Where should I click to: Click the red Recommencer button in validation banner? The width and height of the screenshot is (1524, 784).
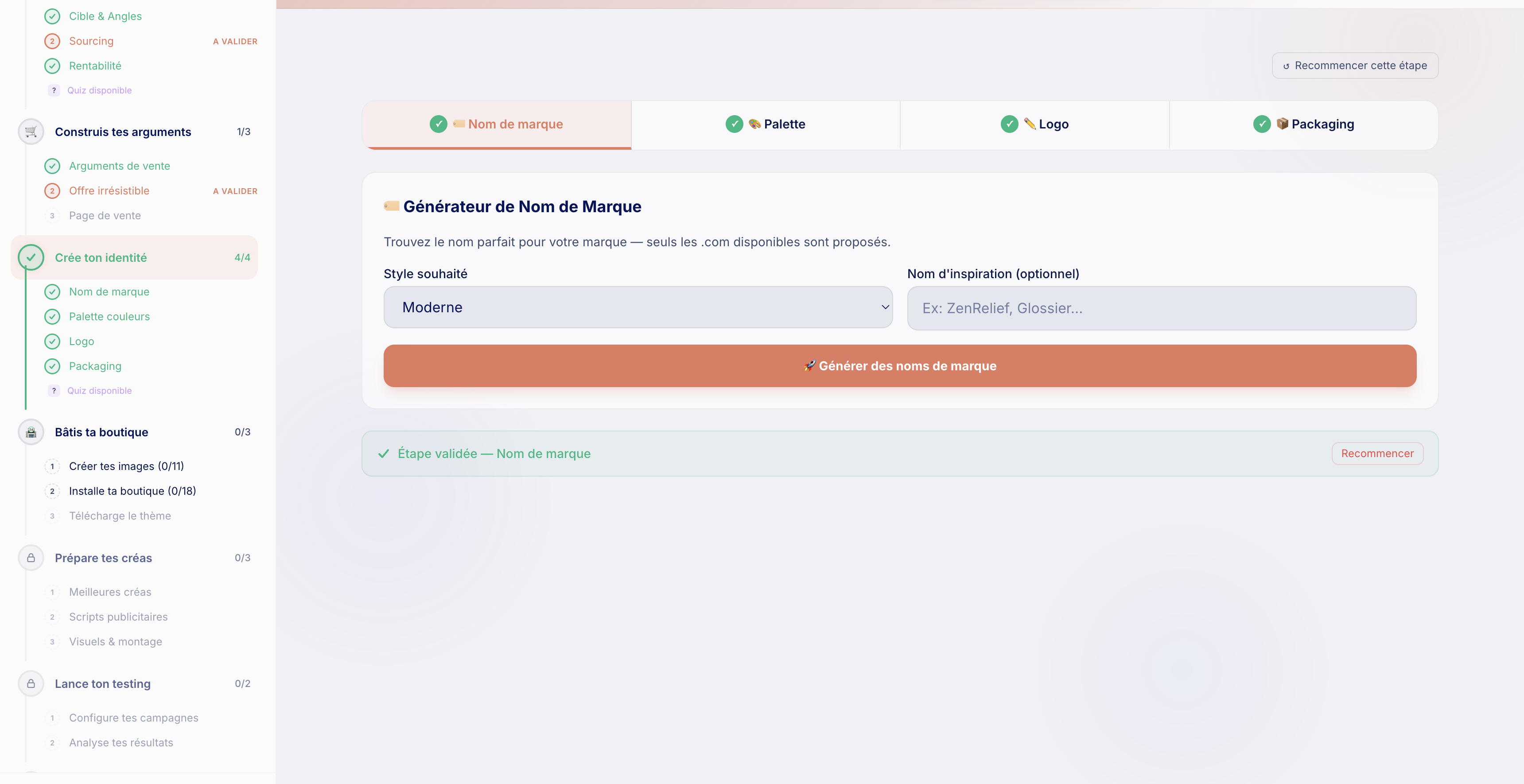[x=1376, y=453]
